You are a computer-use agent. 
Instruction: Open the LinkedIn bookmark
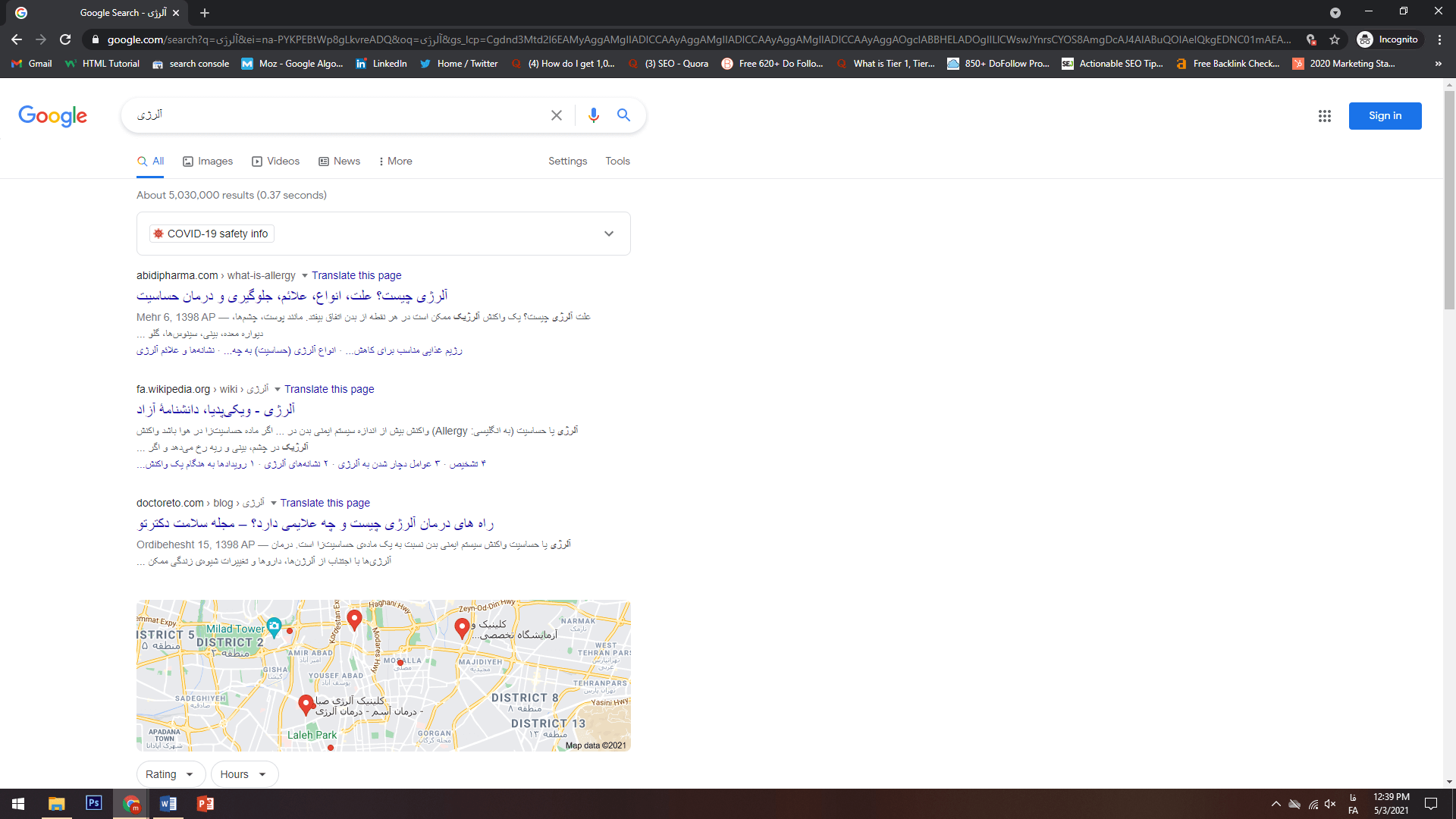click(381, 64)
